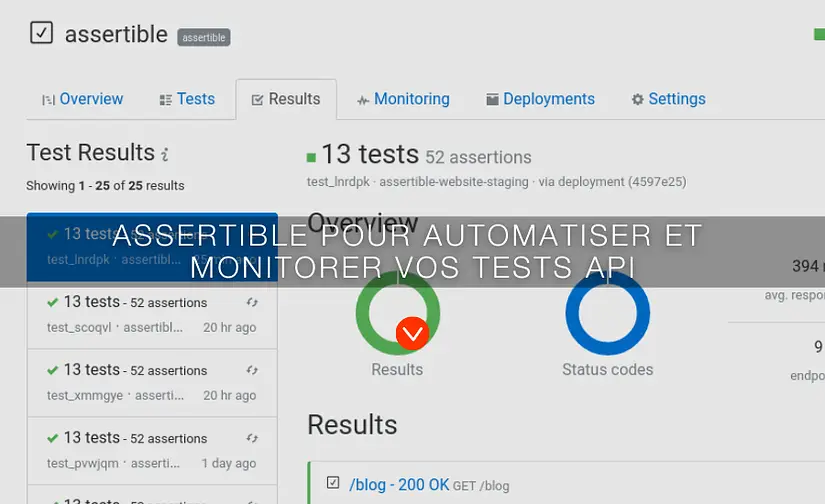The width and height of the screenshot is (825, 504).
Task: Open the /blog - 200 OK result link
Action: [399, 485]
